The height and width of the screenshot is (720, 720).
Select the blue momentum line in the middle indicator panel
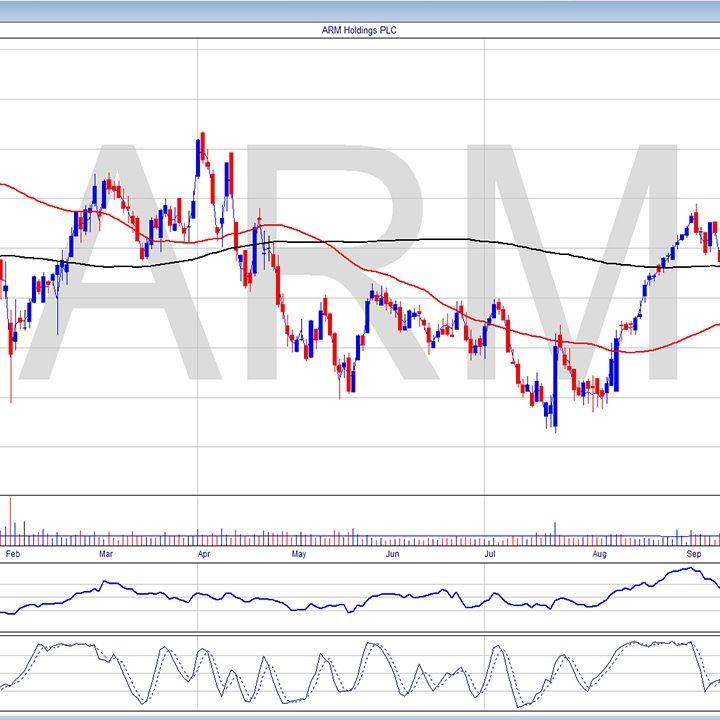tap(400, 598)
